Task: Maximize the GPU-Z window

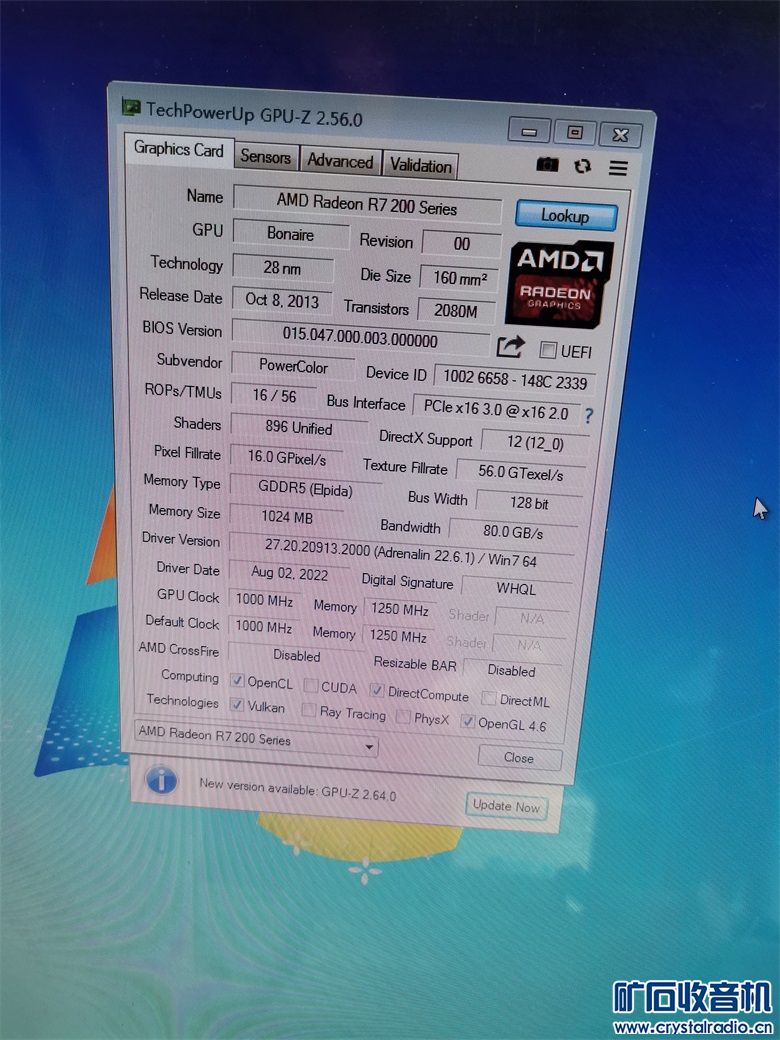Action: click(x=574, y=133)
